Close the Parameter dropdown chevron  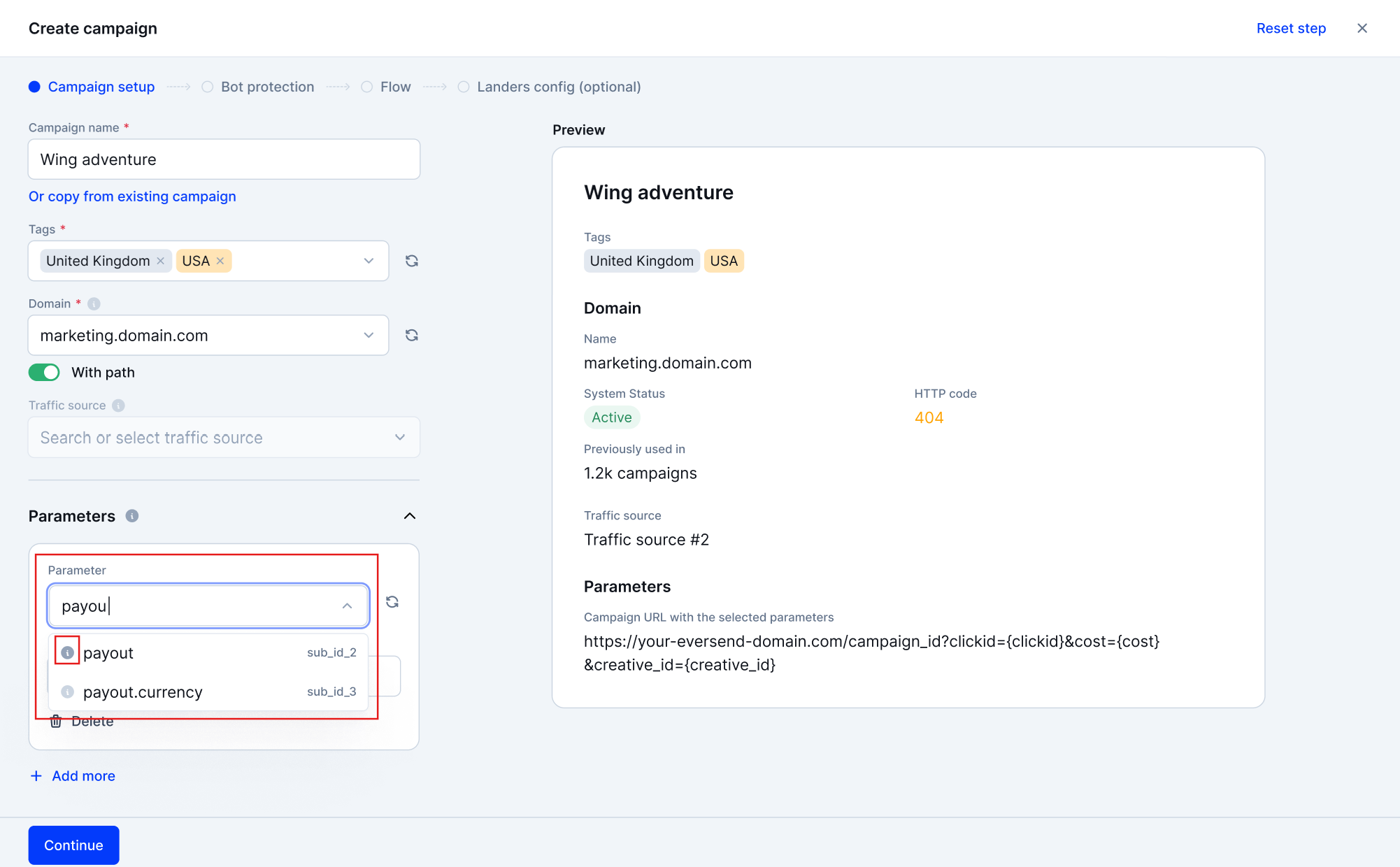(x=347, y=606)
